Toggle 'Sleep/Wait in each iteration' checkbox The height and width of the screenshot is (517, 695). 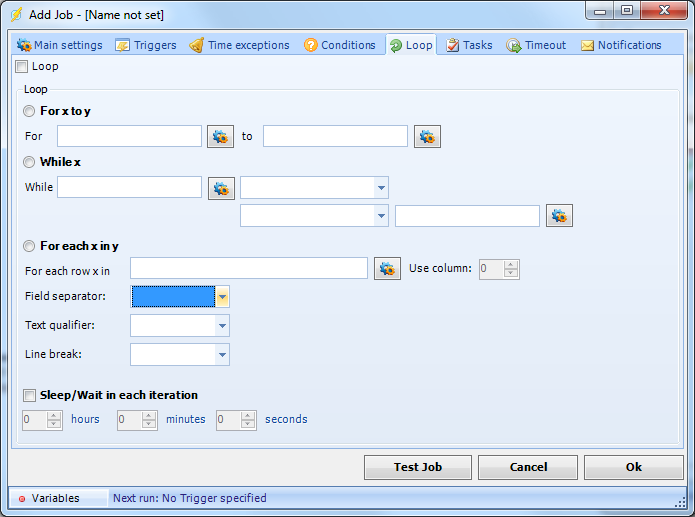point(30,395)
